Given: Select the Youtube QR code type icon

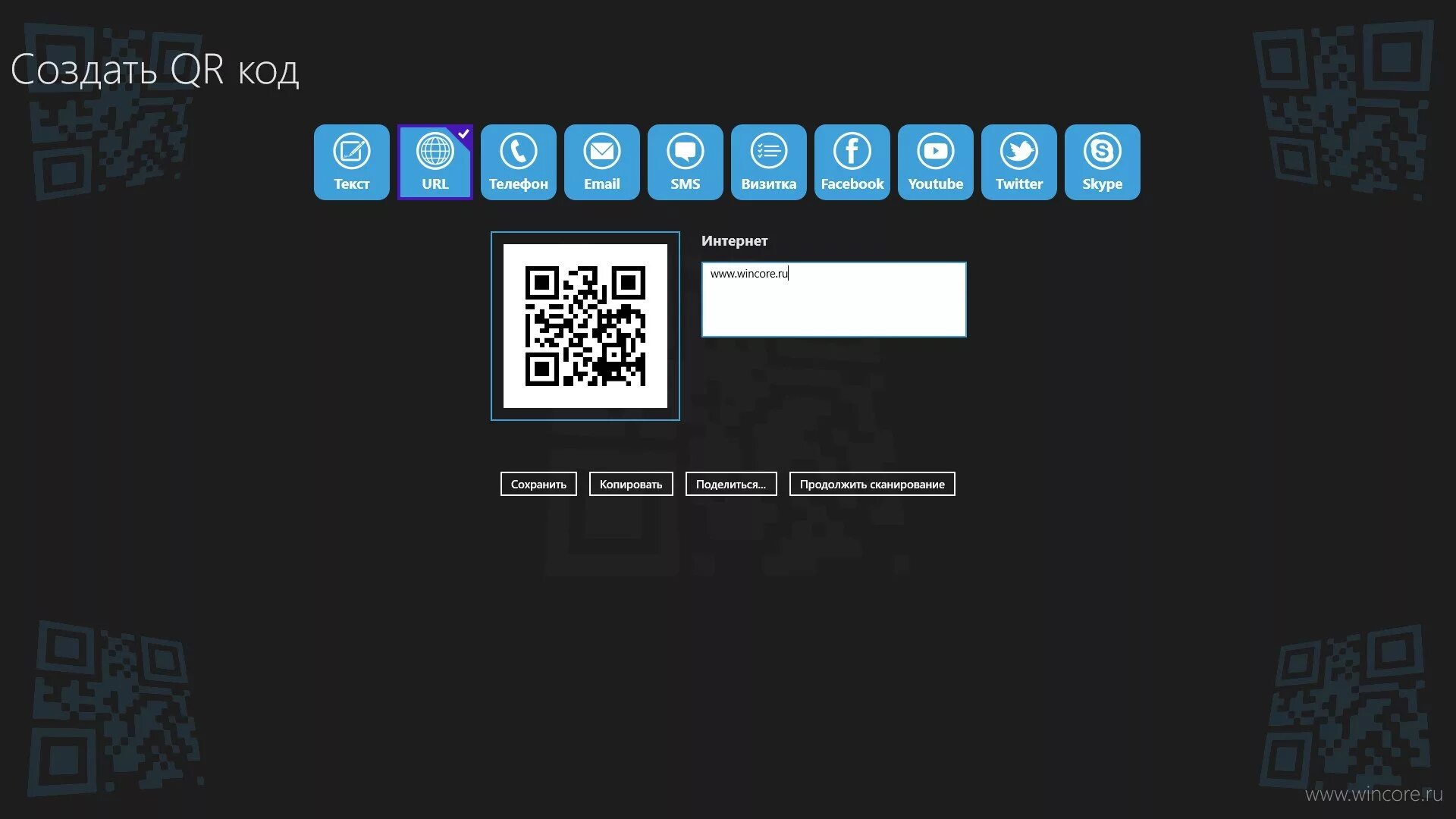Looking at the screenshot, I should pyautogui.click(x=936, y=161).
